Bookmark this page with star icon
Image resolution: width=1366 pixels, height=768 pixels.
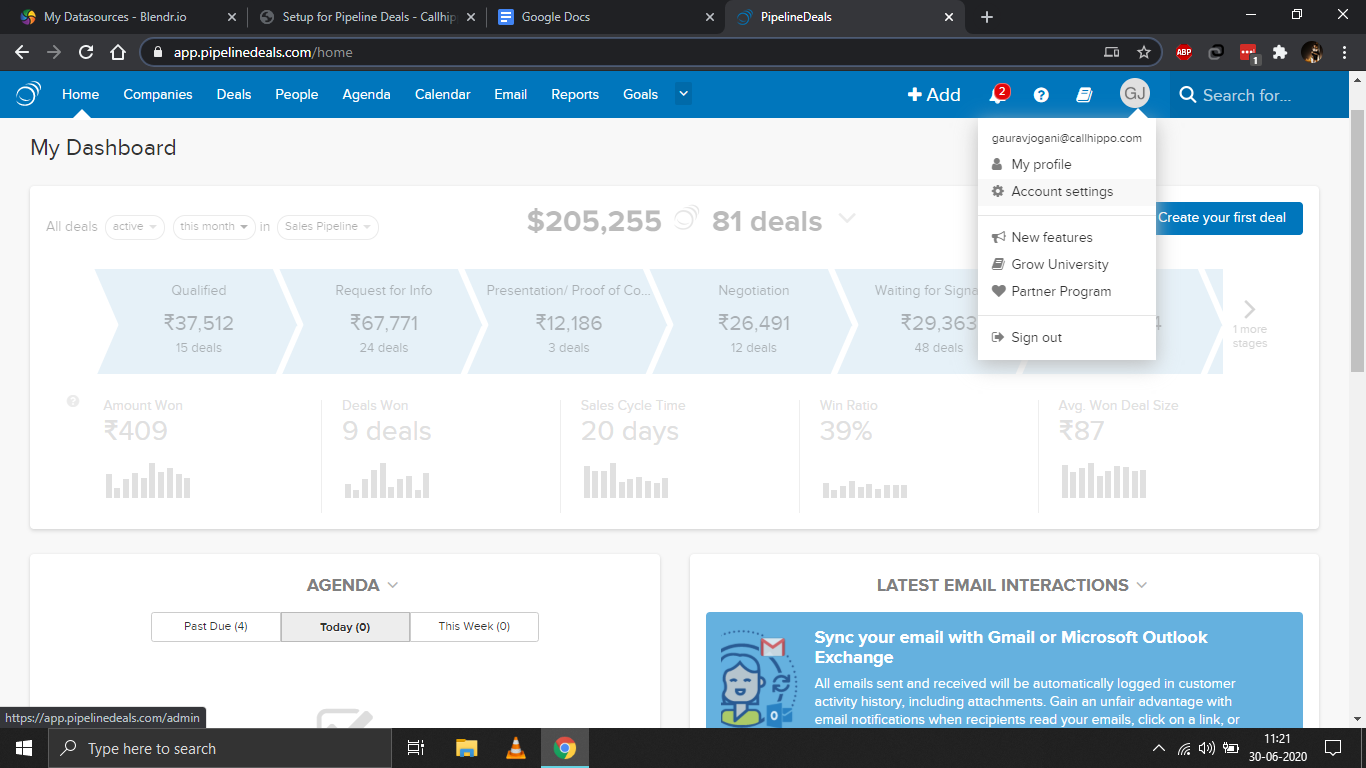1144,52
